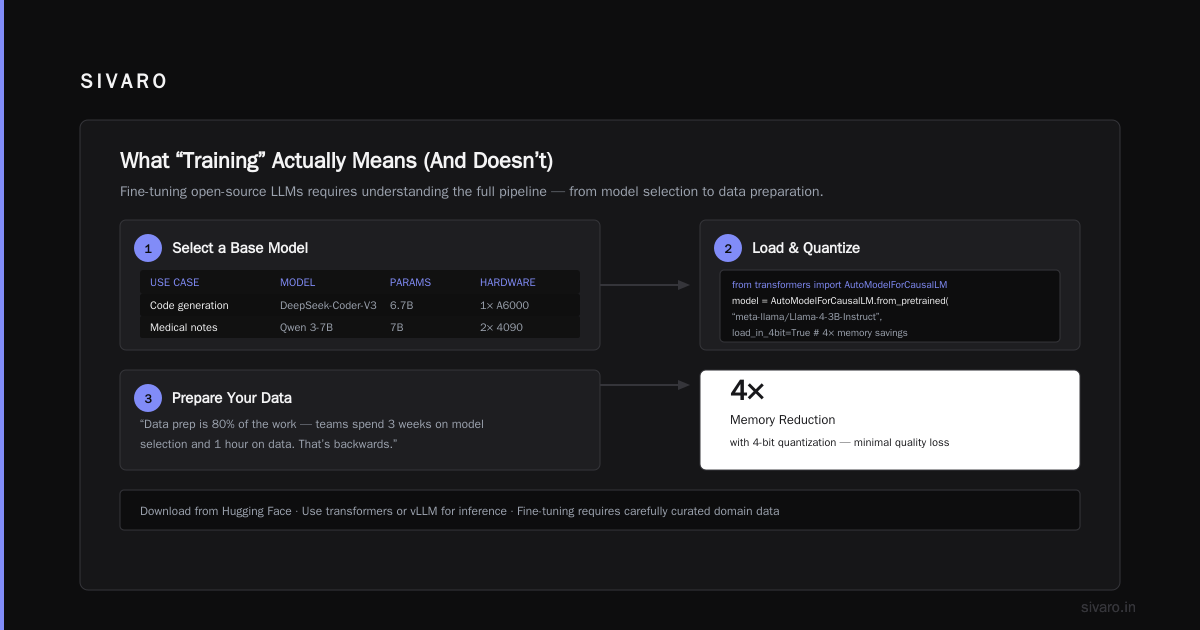Open the sivaro.in link
The width and height of the screenshot is (1200, 630).
click(x=1108, y=607)
